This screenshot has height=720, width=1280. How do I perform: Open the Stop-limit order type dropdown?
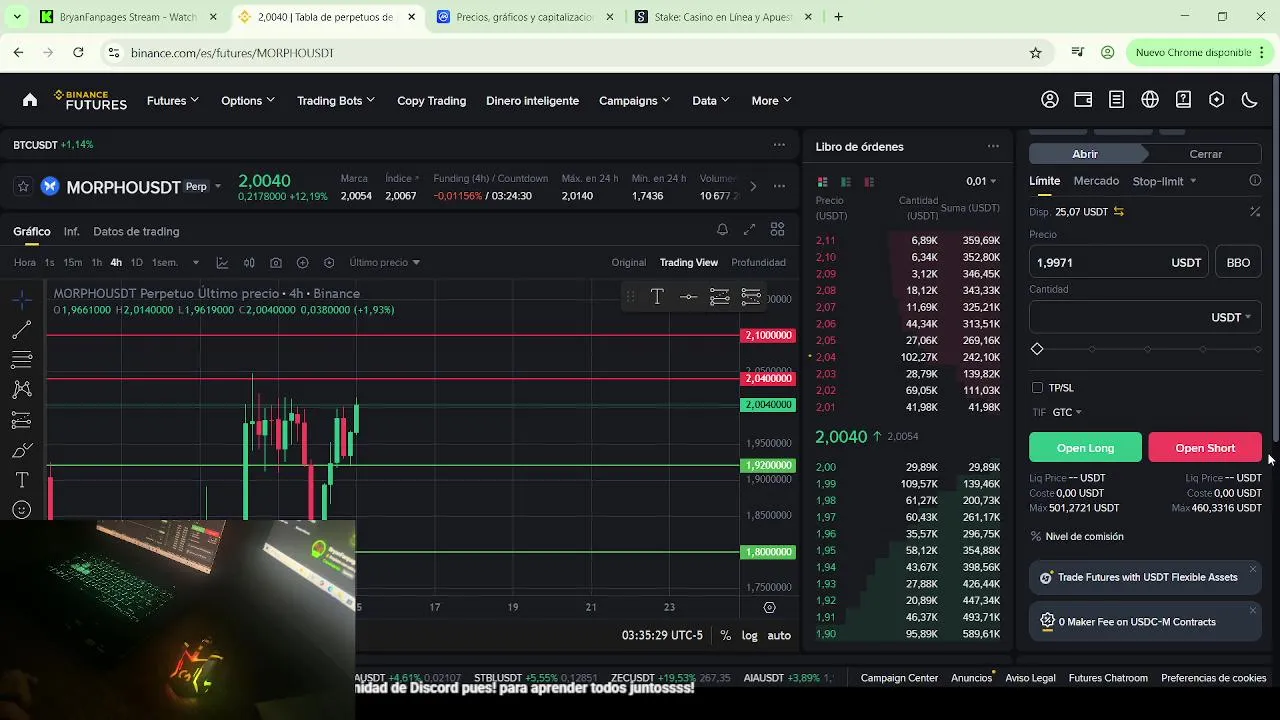pos(1165,181)
